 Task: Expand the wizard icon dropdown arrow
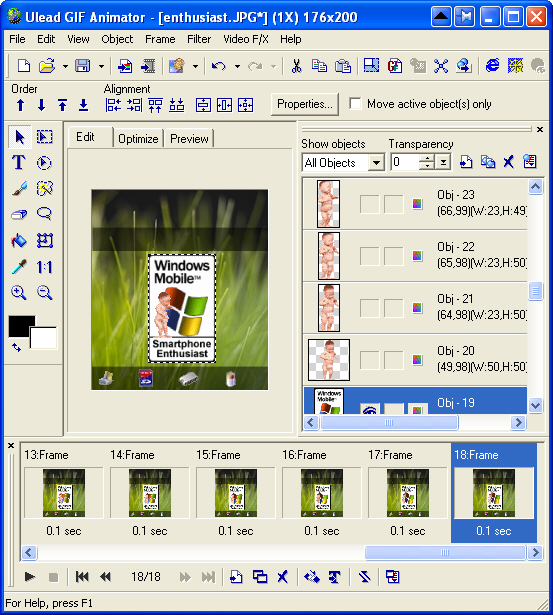pyautogui.click(x=195, y=66)
